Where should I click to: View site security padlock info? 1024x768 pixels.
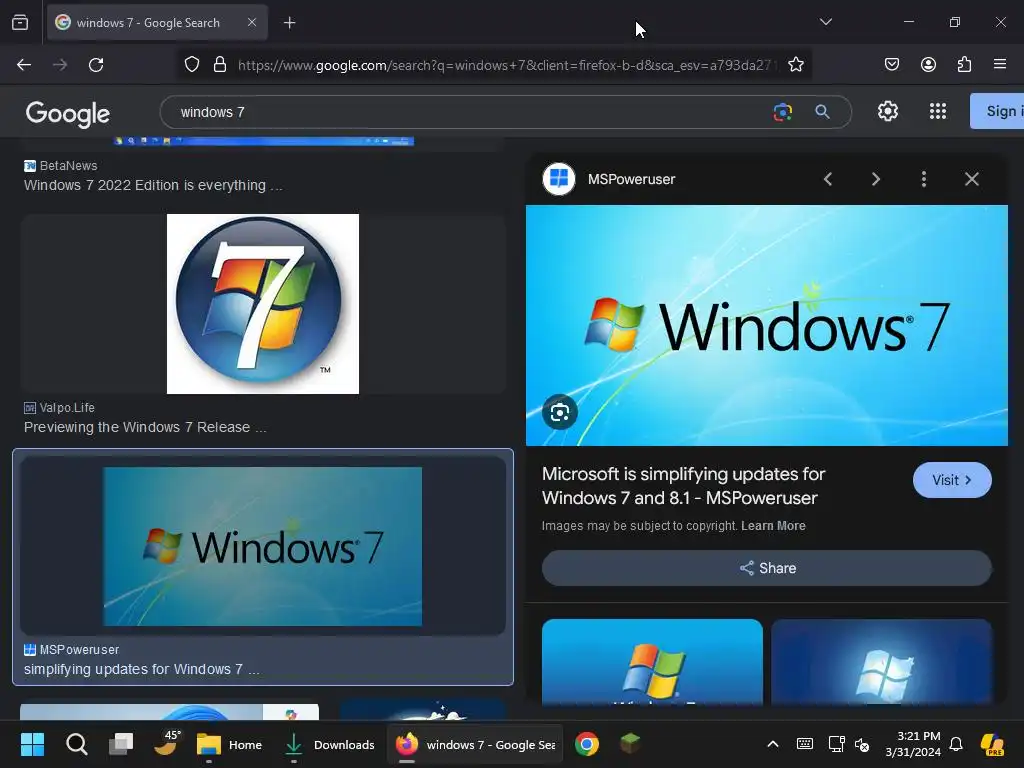[220, 65]
